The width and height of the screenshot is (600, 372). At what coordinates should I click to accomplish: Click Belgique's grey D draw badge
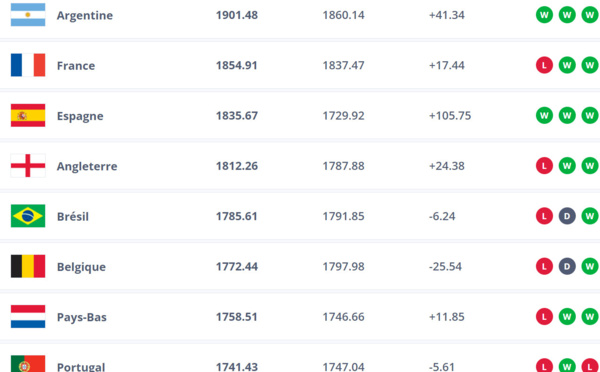tap(567, 266)
